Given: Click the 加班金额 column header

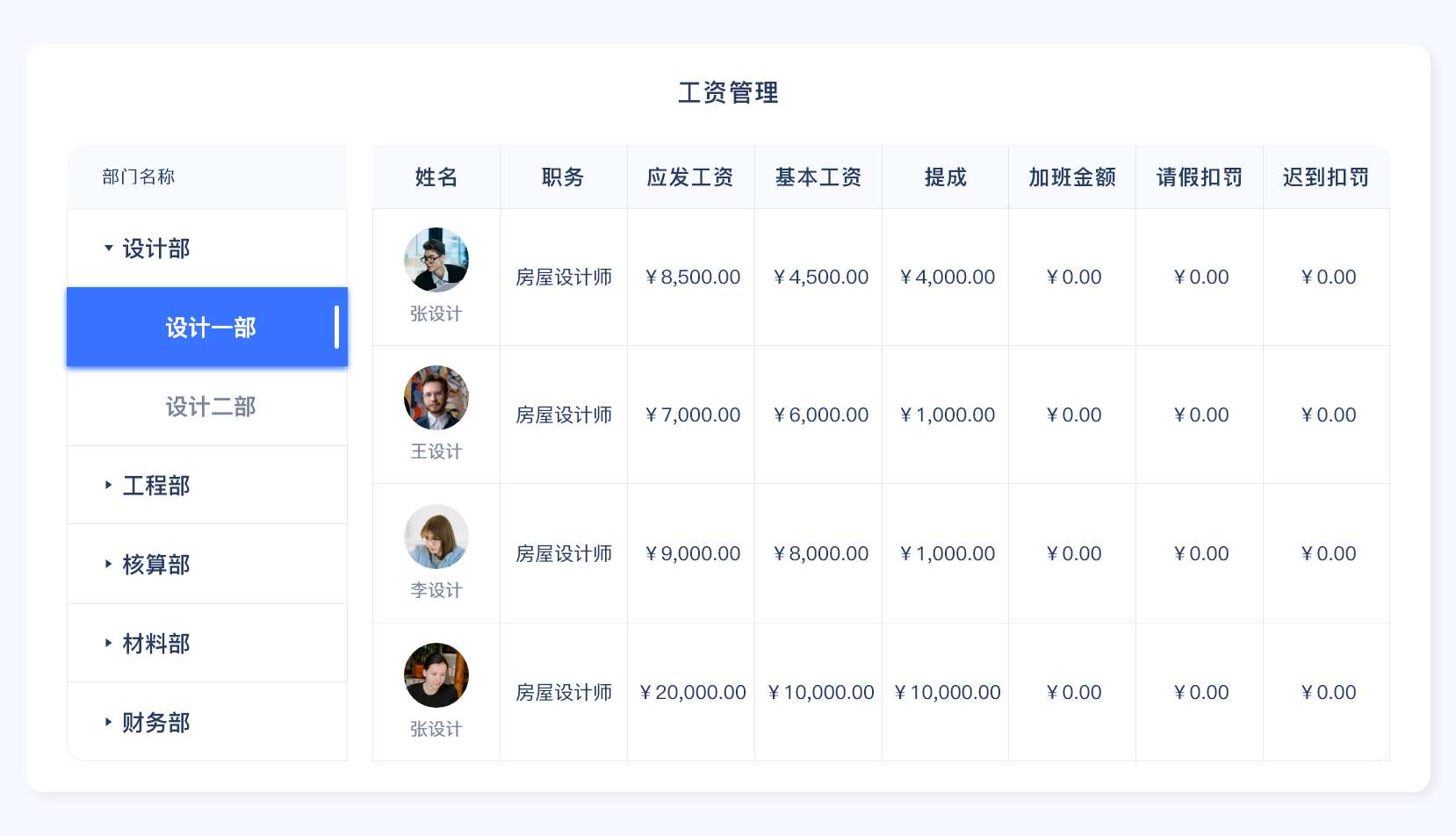Looking at the screenshot, I should pyautogui.click(x=1072, y=177).
